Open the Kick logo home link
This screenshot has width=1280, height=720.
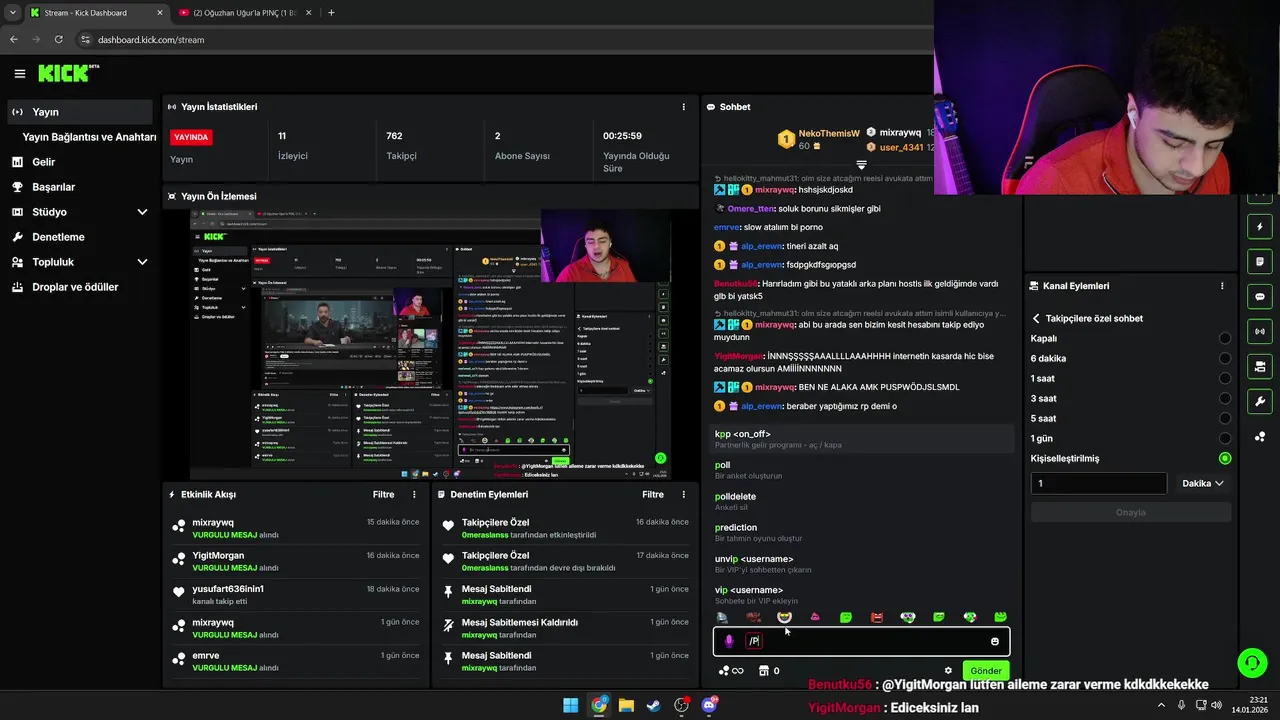68,73
